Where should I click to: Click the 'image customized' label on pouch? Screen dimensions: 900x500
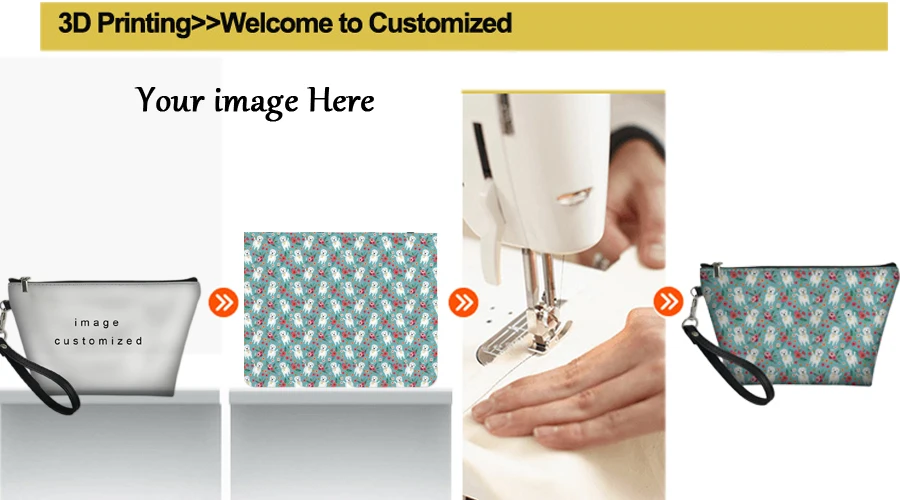[x=98, y=332]
